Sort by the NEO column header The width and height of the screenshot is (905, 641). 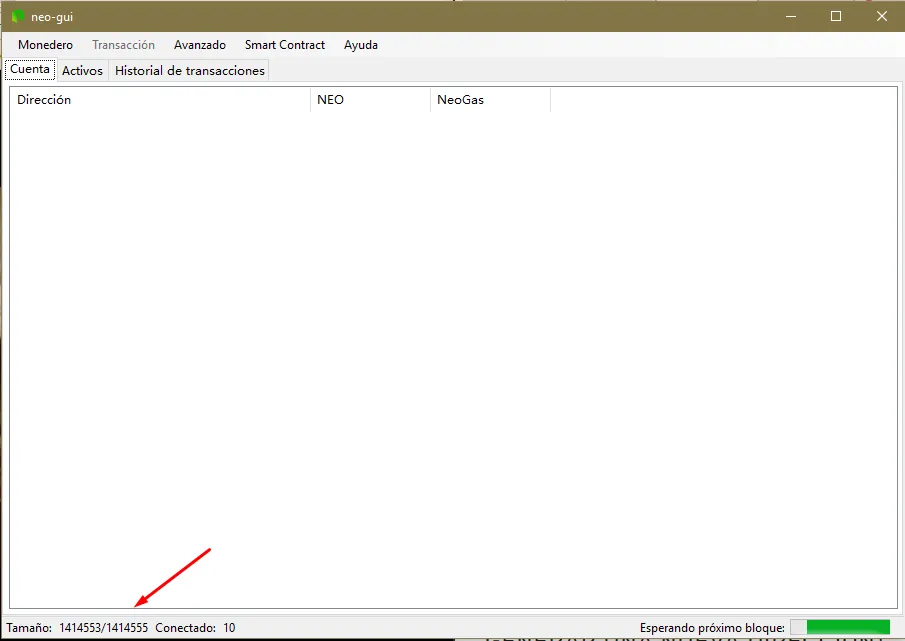coord(370,100)
